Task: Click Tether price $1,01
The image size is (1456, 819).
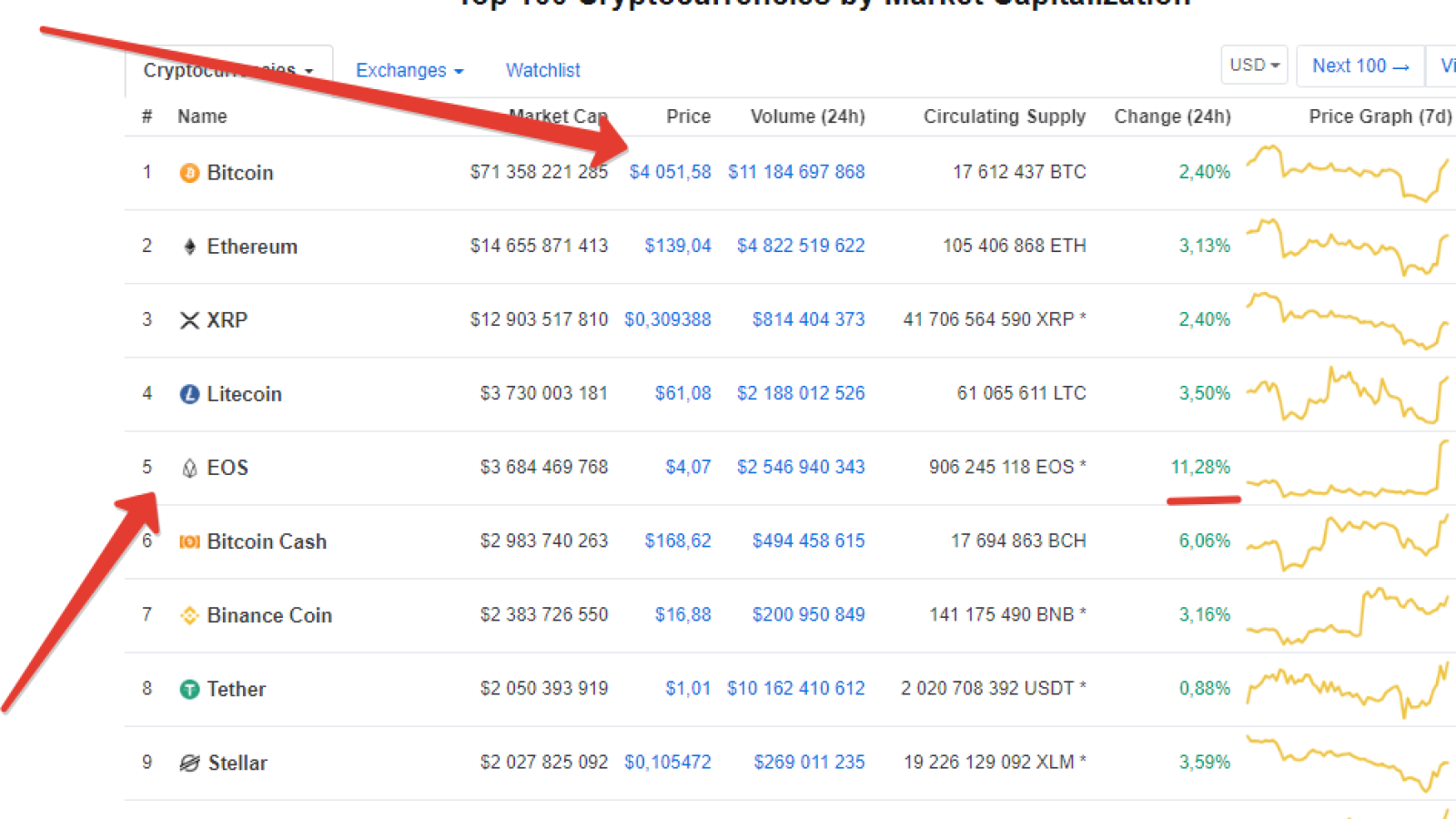Action: click(688, 688)
